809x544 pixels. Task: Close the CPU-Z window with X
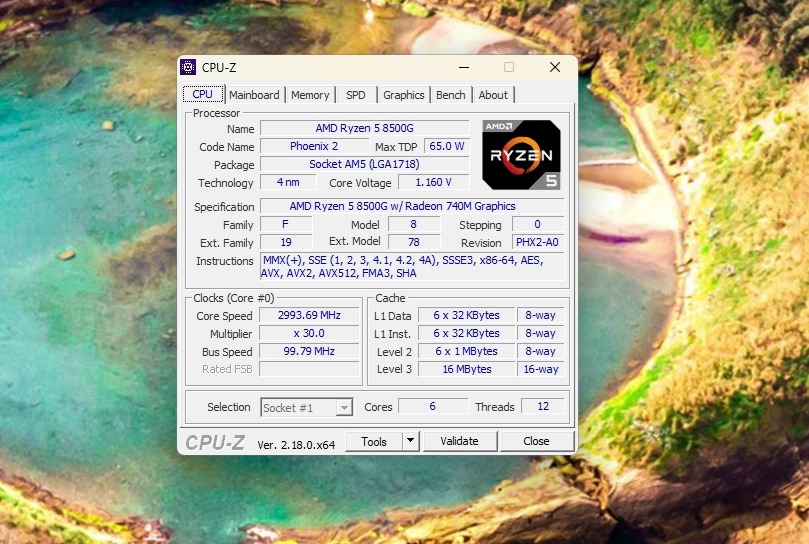555,67
